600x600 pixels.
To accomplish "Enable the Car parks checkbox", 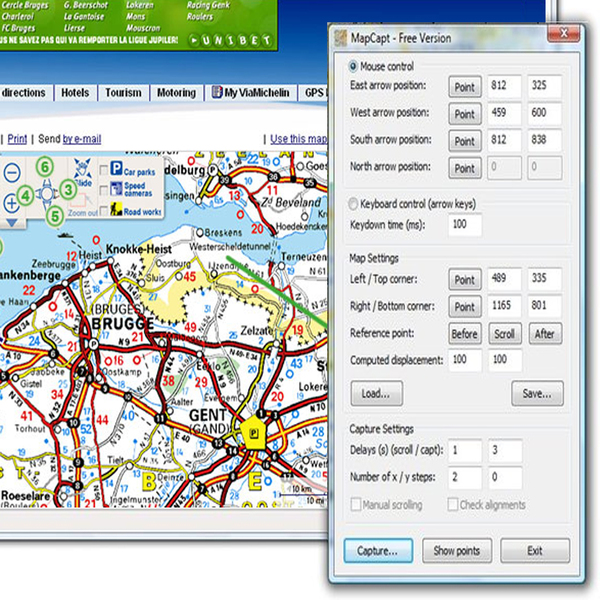I will pyautogui.click(x=103, y=170).
